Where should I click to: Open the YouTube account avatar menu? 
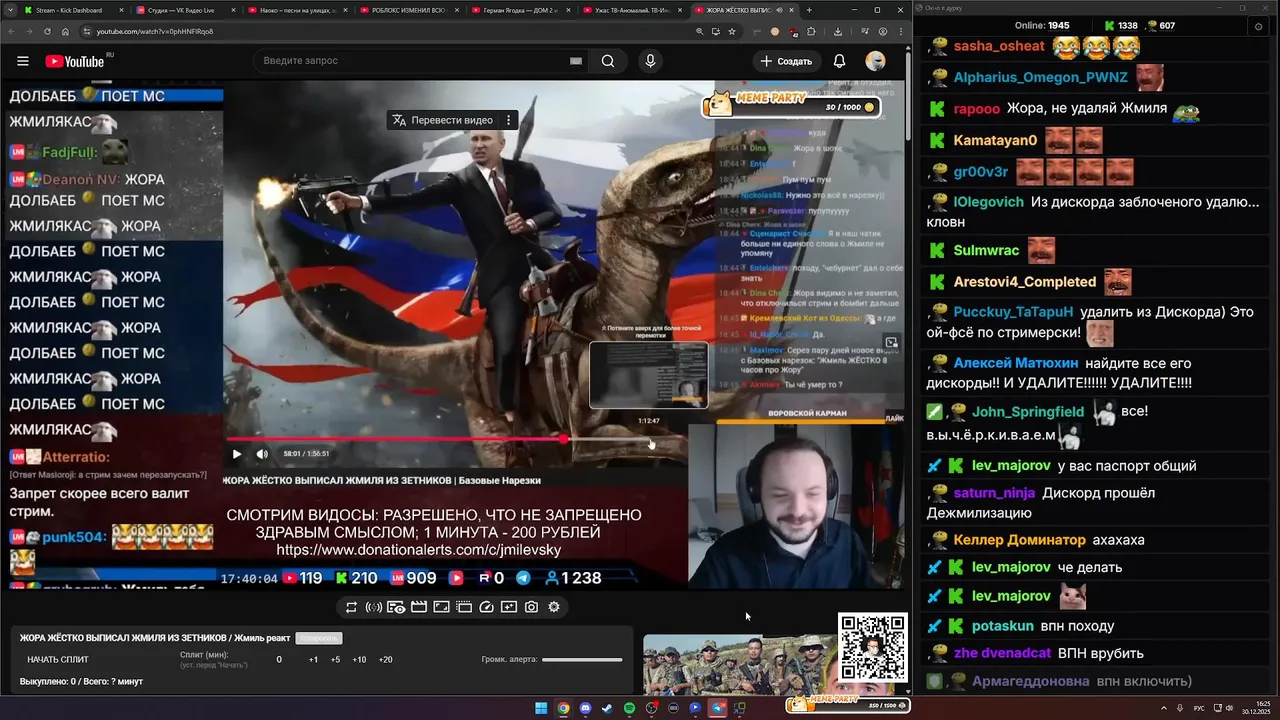(x=875, y=61)
